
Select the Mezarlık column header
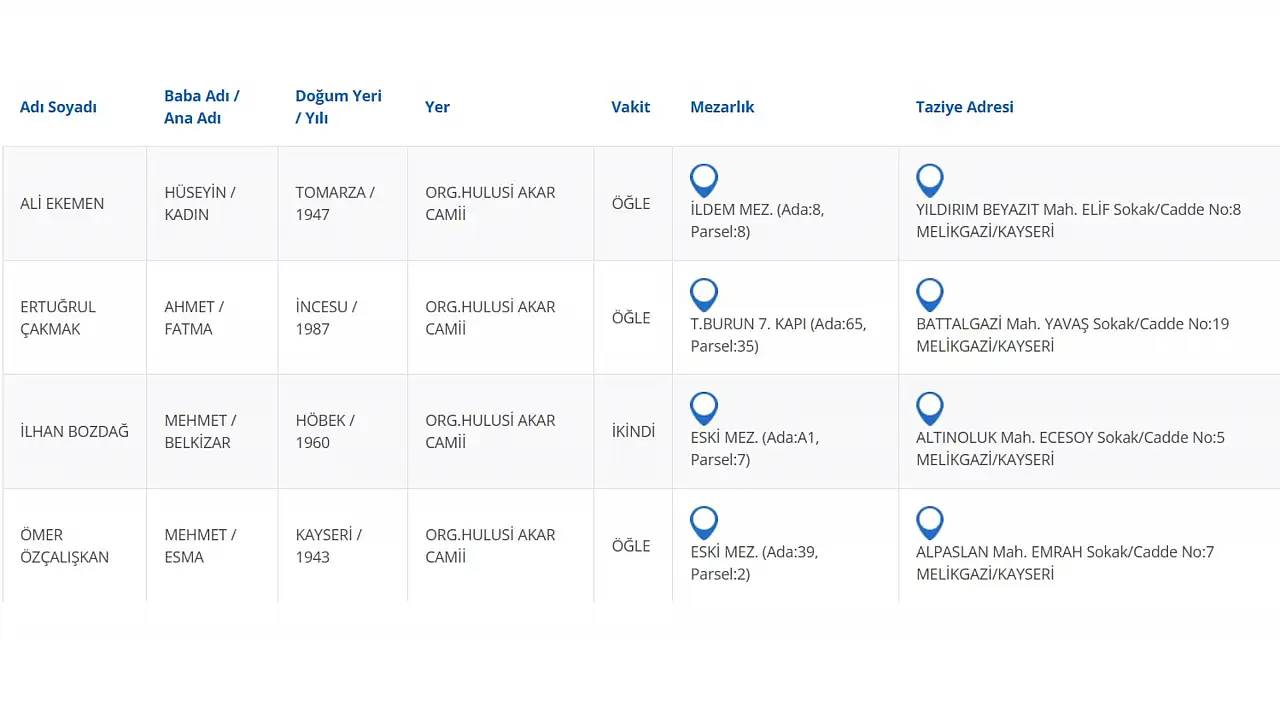[x=722, y=107]
